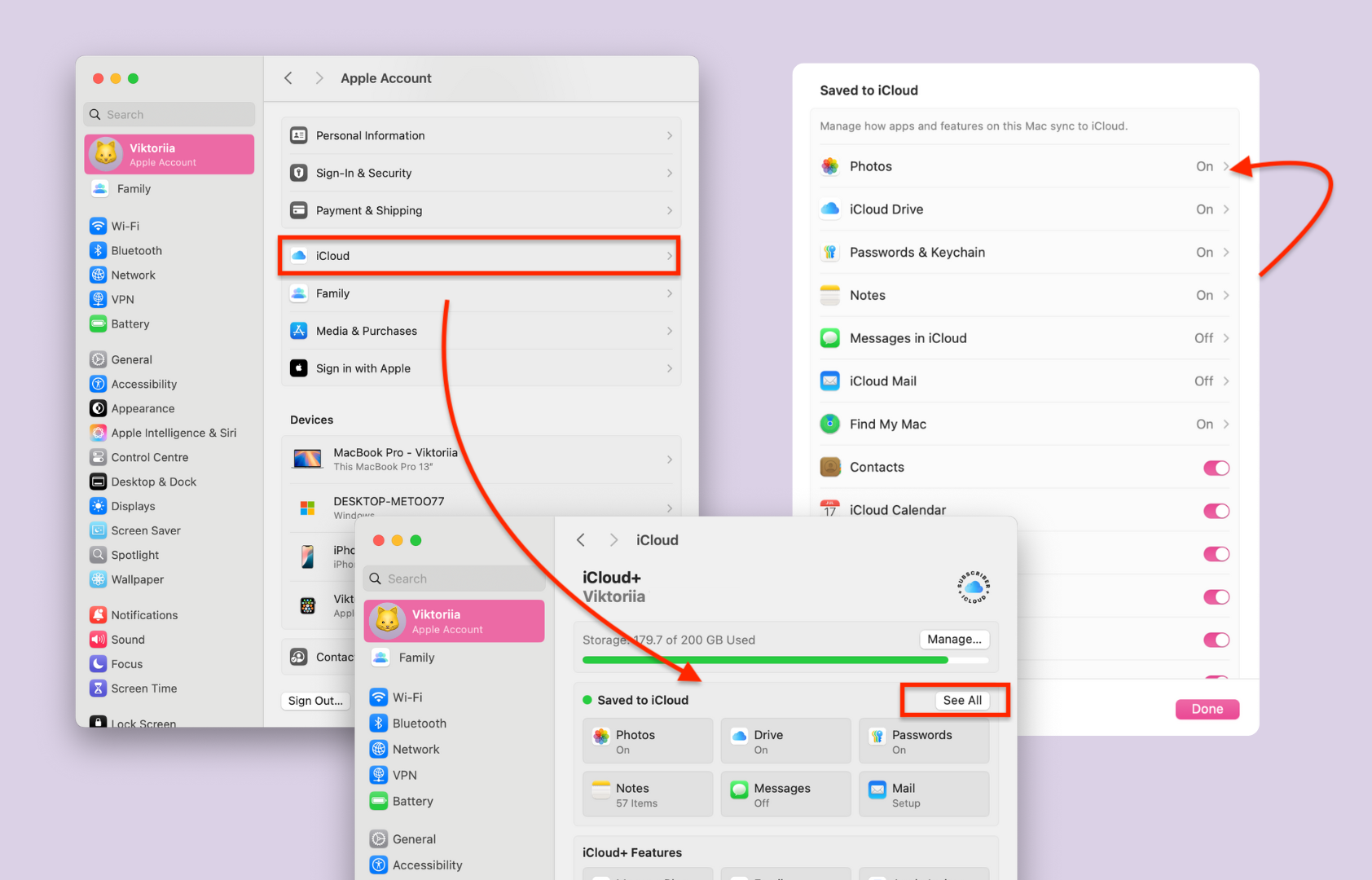Open VPN icon in Apple Account window sidebar
The width and height of the screenshot is (1372, 880).
(99, 299)
